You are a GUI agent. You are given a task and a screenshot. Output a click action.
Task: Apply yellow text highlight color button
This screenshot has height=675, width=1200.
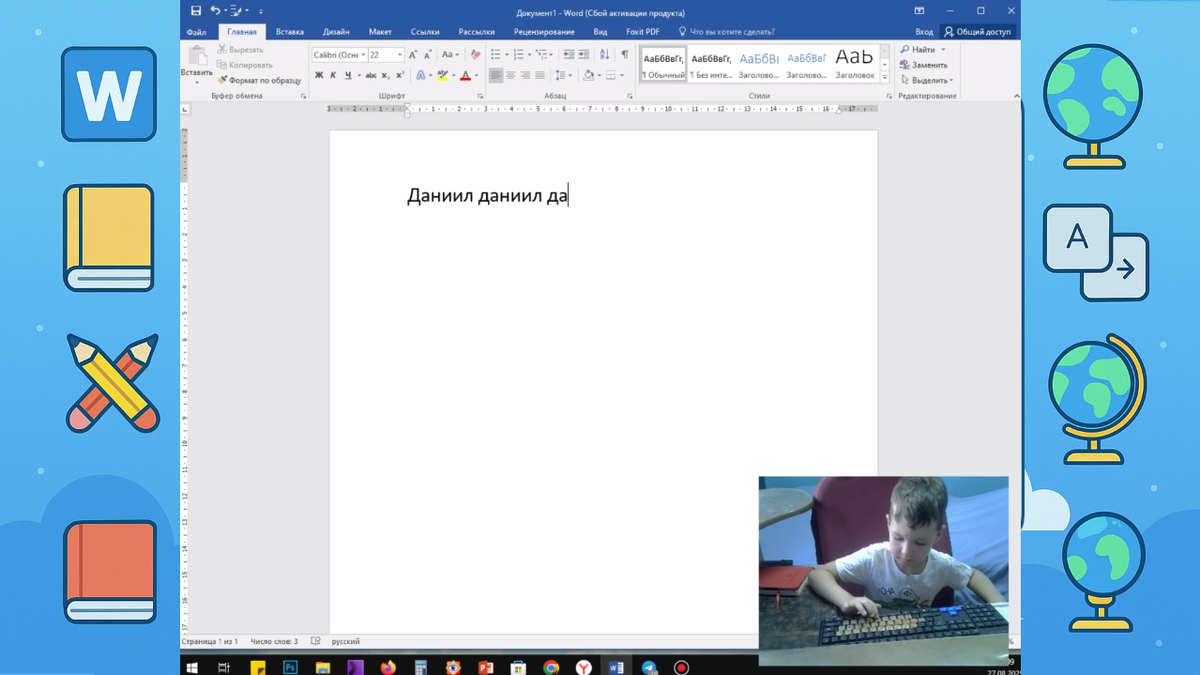pyautogui.click(x=443, y=75)
